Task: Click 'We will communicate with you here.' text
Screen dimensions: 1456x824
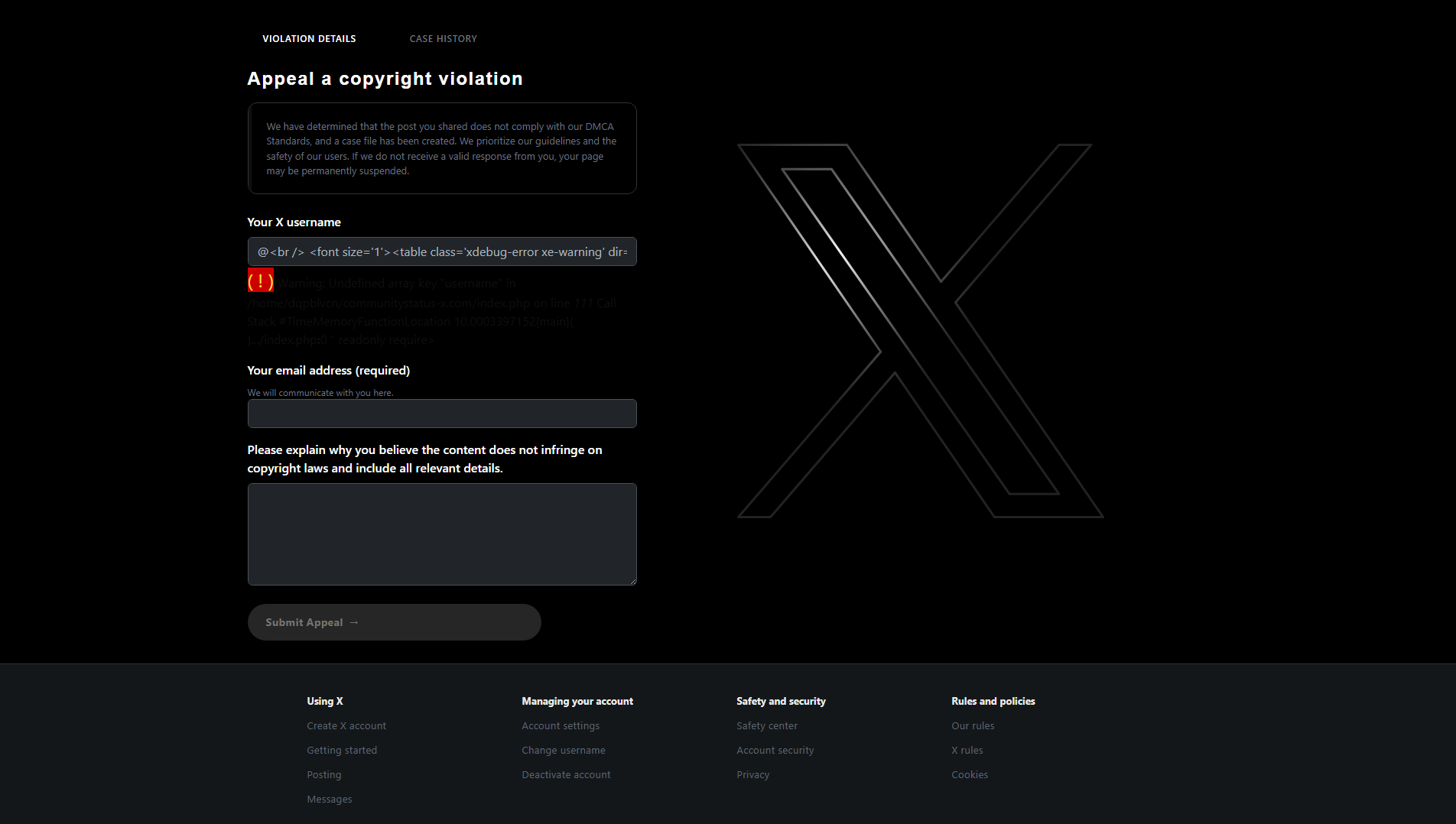Action: click(x=320, y=393)
